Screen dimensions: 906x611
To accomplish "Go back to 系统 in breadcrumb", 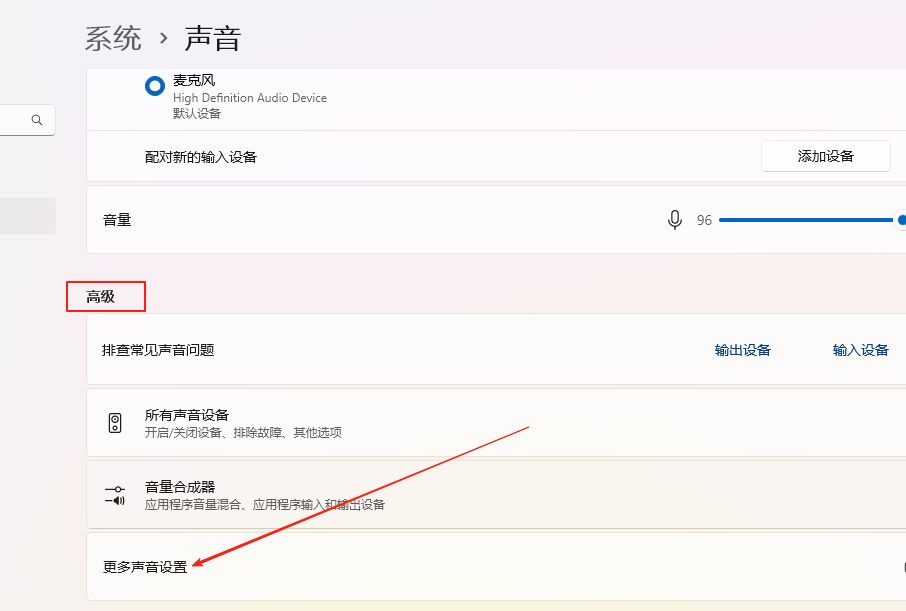I will (x=113, y=39).
